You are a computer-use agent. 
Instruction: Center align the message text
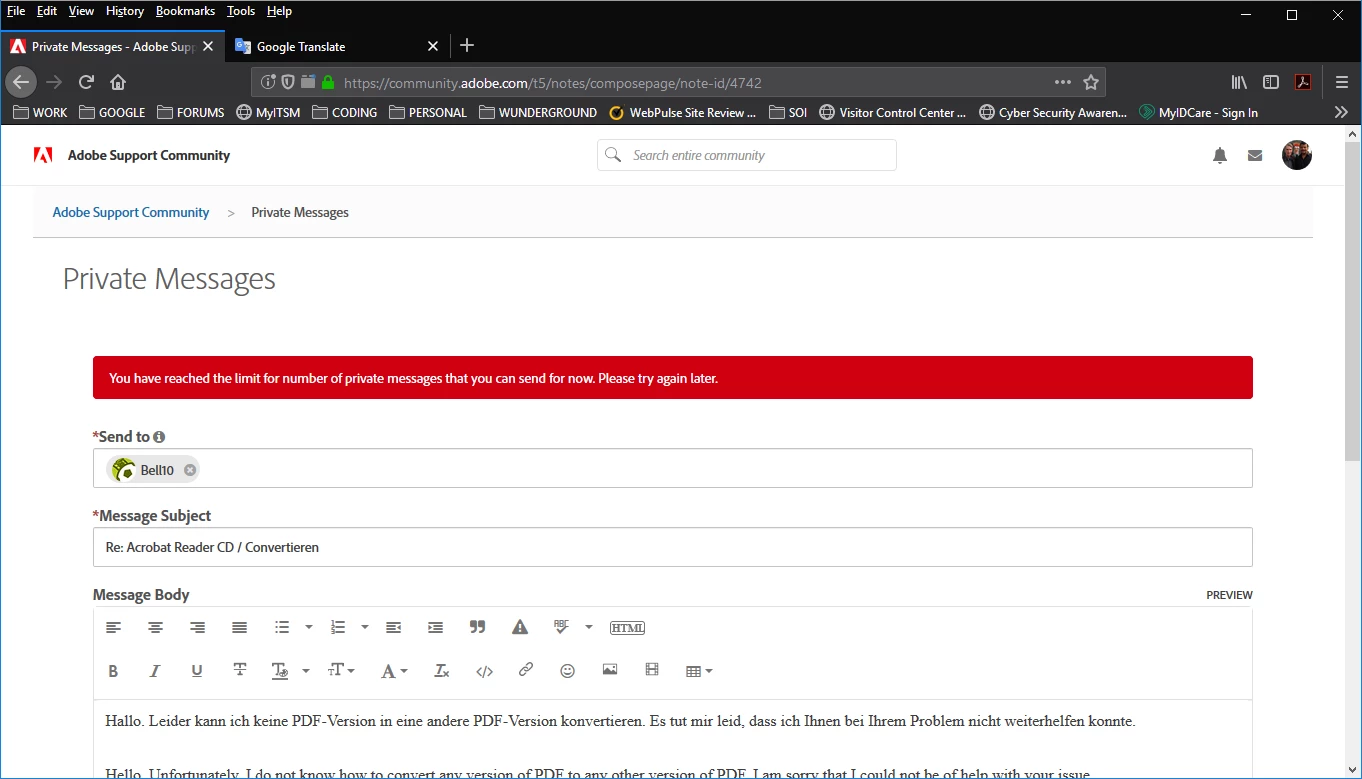(x=156, y=628)
